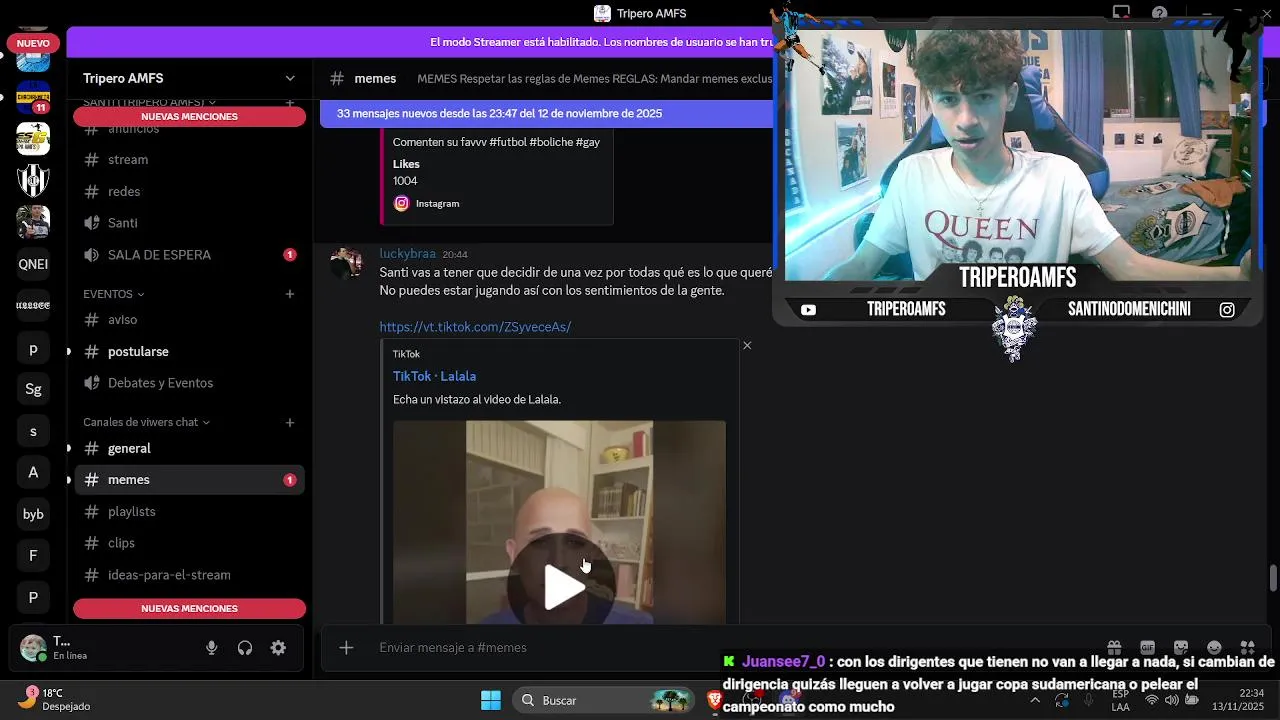Select the memes channel

(189, 480)
